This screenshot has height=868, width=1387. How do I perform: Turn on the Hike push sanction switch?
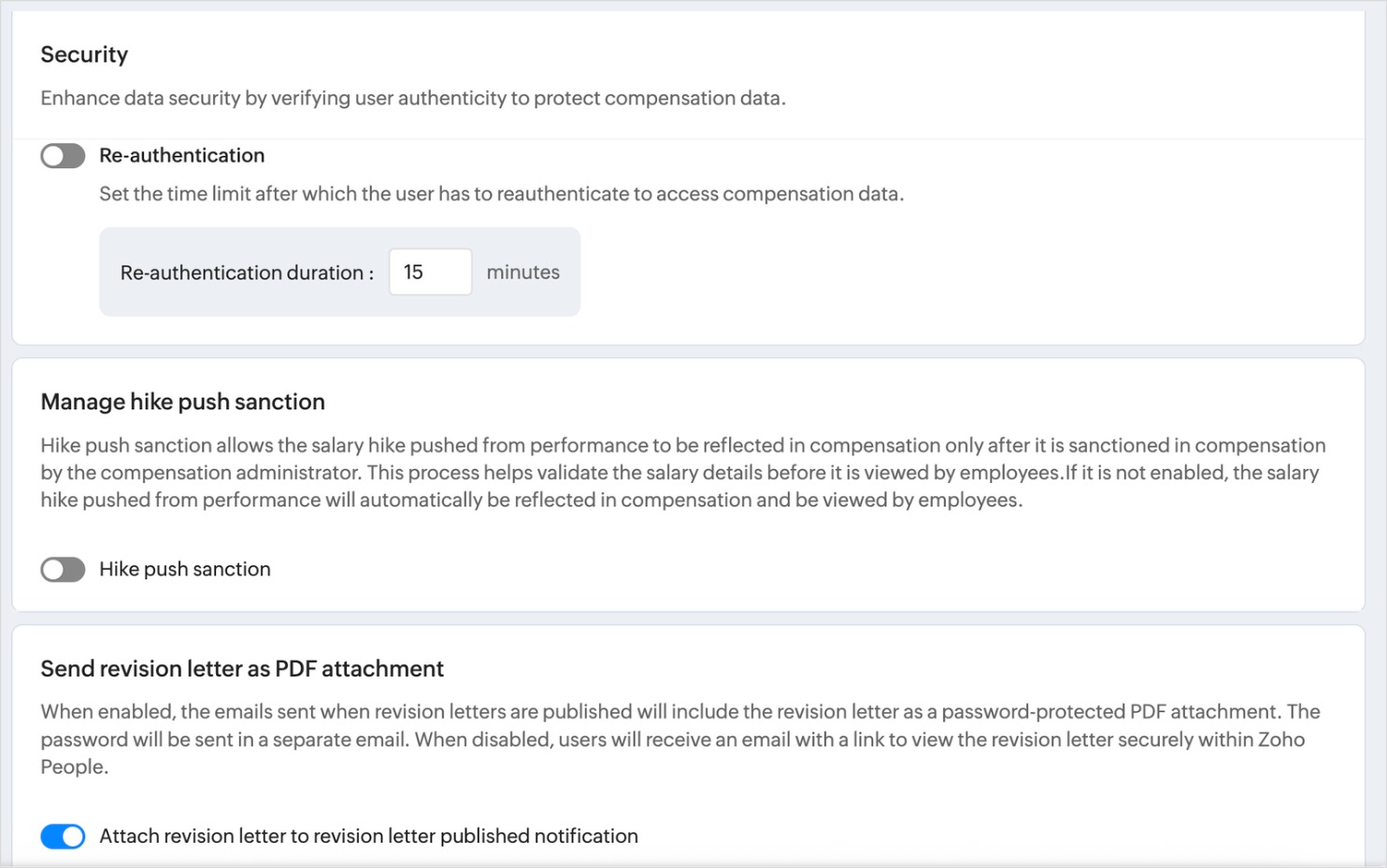(x=63, y=570)
